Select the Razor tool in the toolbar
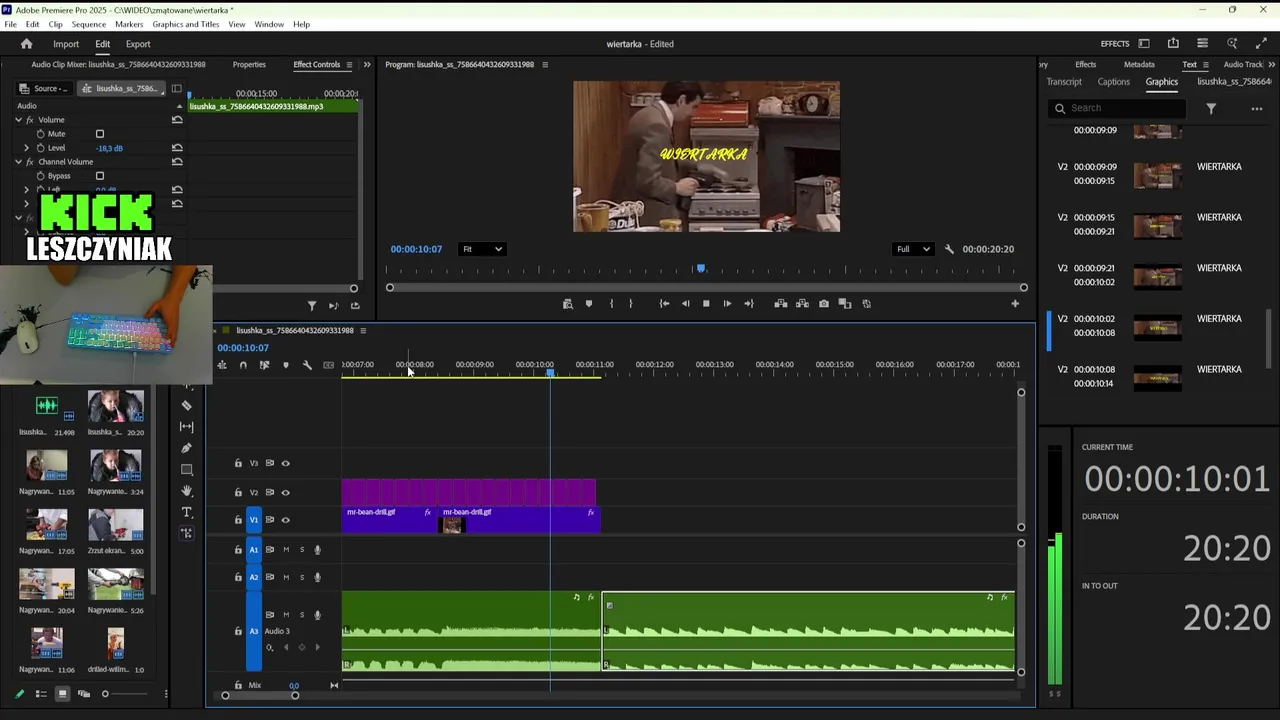1280x720 pixels. (187, 405)
